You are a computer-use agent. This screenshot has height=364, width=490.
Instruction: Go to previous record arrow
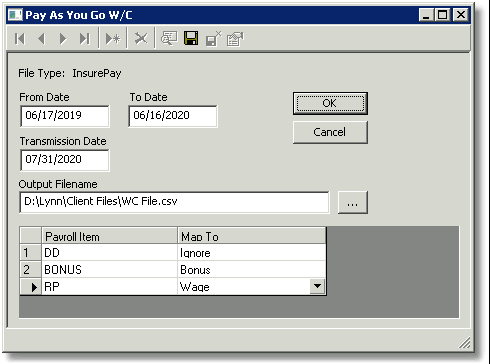pyautogui.click(x=41, y=39)
